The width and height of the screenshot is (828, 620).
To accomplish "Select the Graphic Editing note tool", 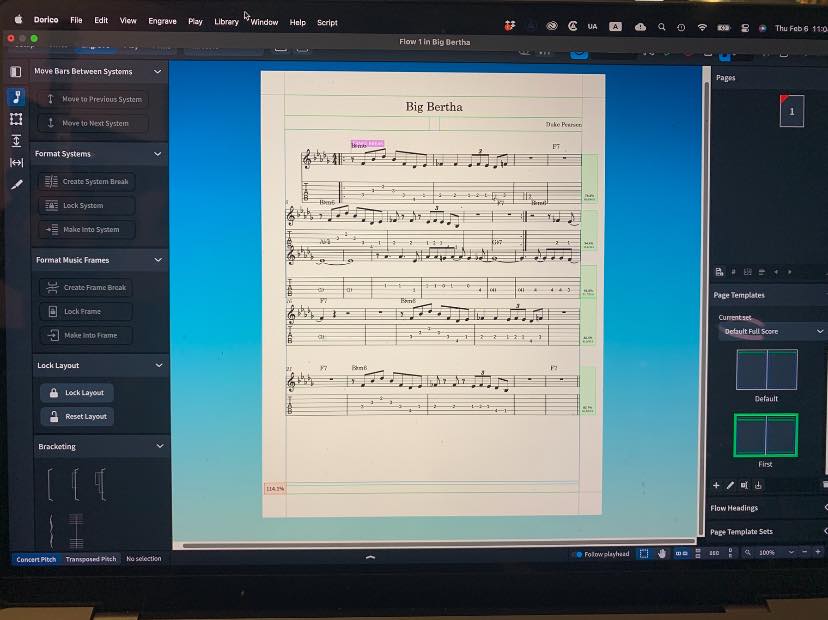I will pyautogui.click(x=16, y=97).
